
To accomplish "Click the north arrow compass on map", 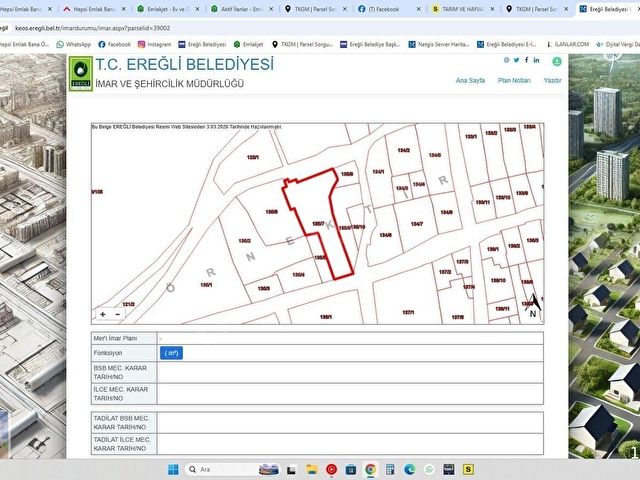I will 533,305.
